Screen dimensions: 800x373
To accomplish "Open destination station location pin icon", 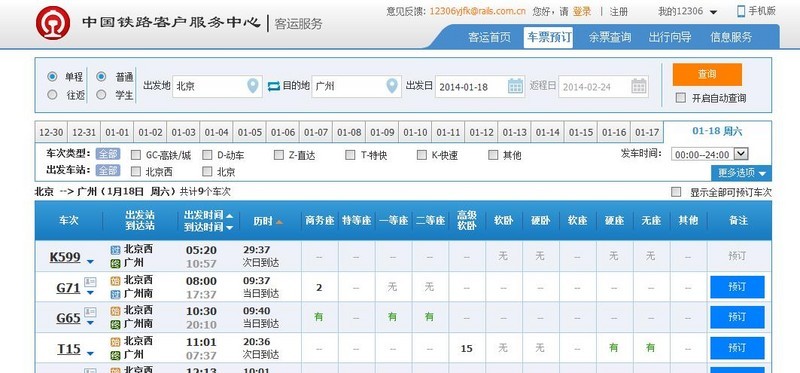I will (x=391, y=86).
